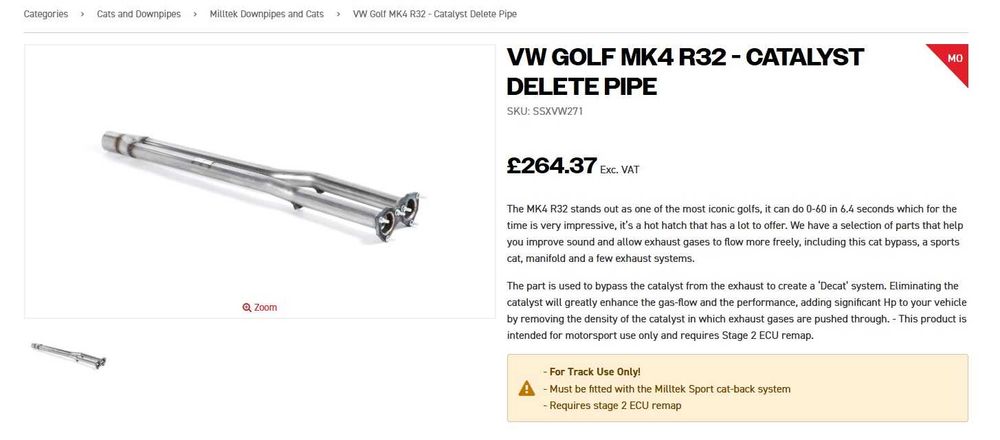
Task: Click the Exc. VAT label
Action: pyautogui.click(x=619, y=170)
